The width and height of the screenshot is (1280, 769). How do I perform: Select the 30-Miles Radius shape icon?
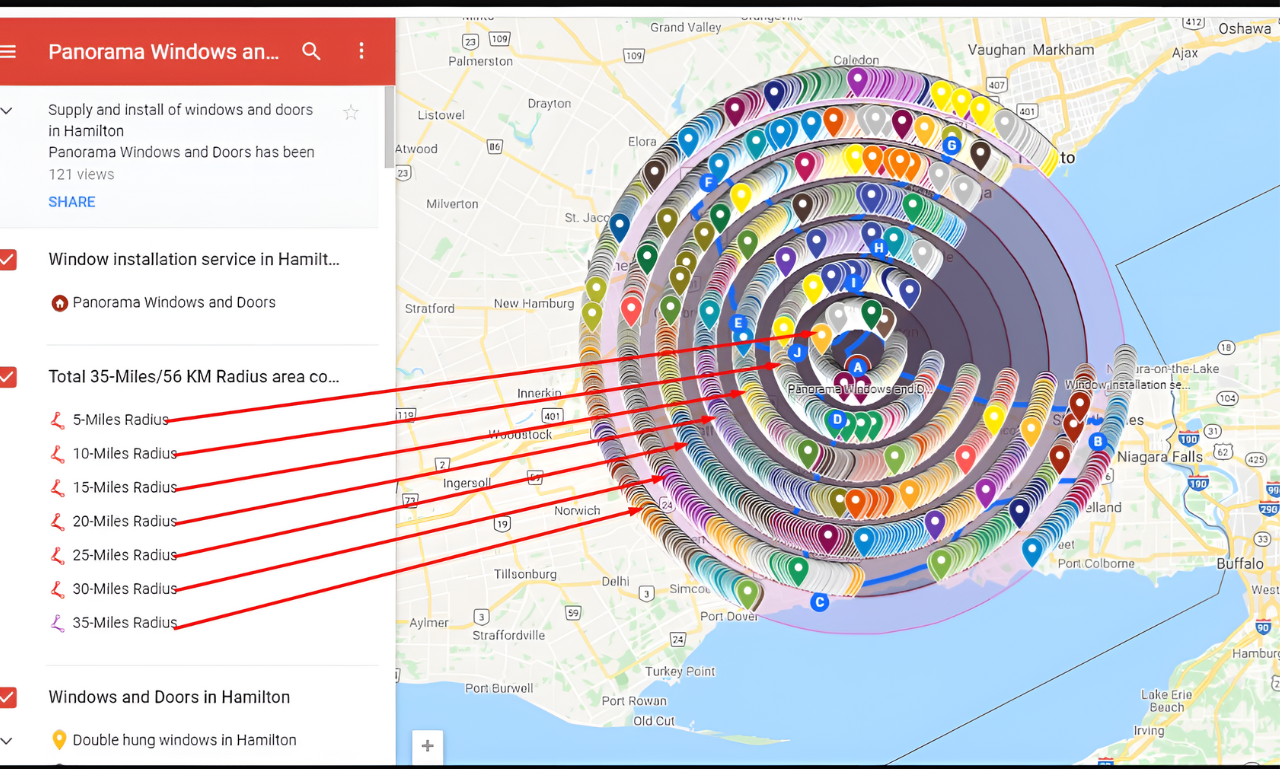58,589
